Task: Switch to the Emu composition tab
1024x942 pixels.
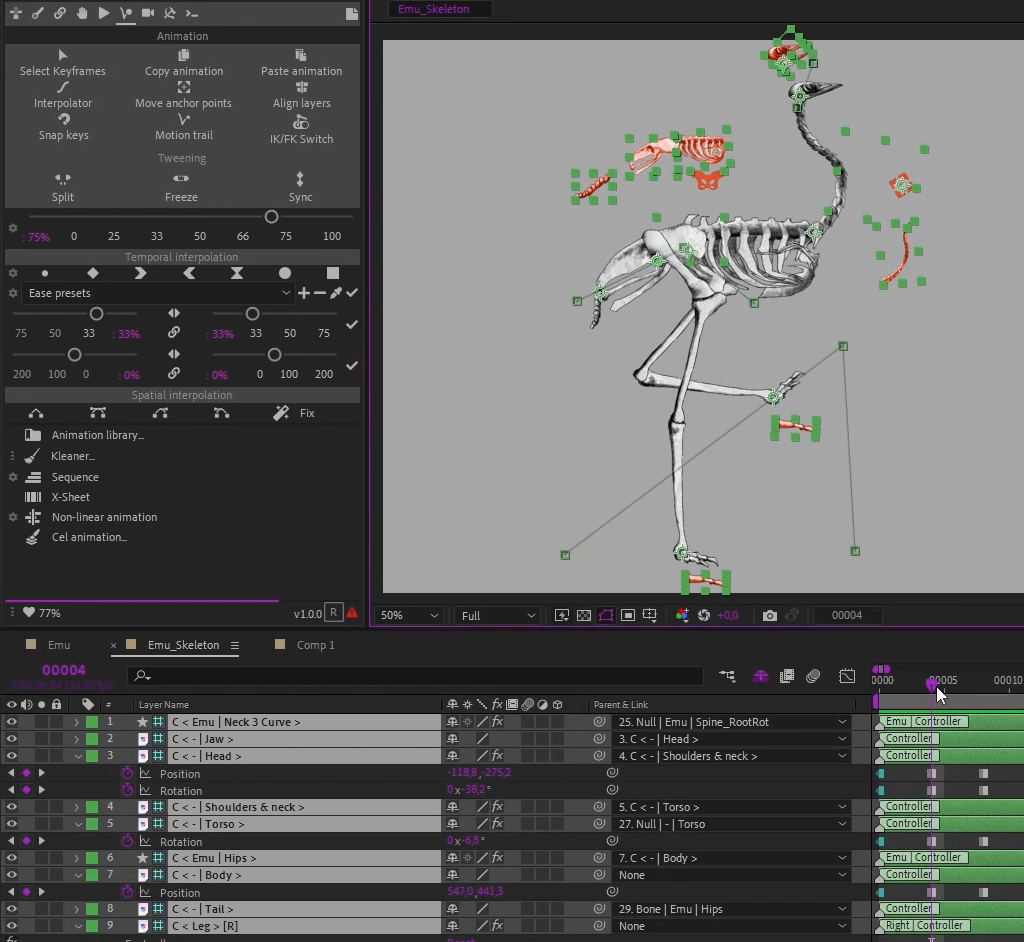Action: (x=59, y=645)
